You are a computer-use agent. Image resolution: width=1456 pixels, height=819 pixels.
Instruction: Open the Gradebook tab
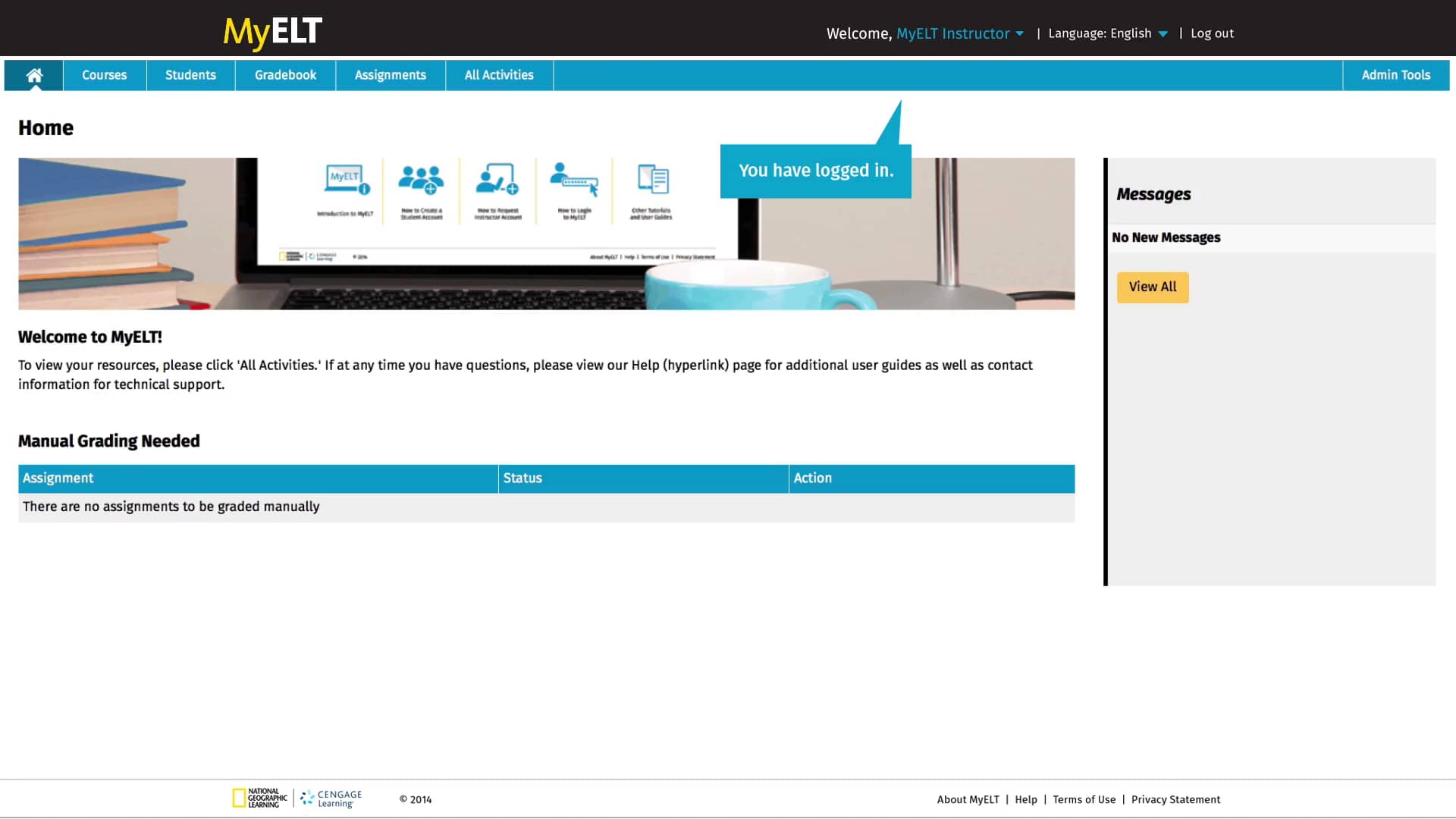(x=284, y=75)
